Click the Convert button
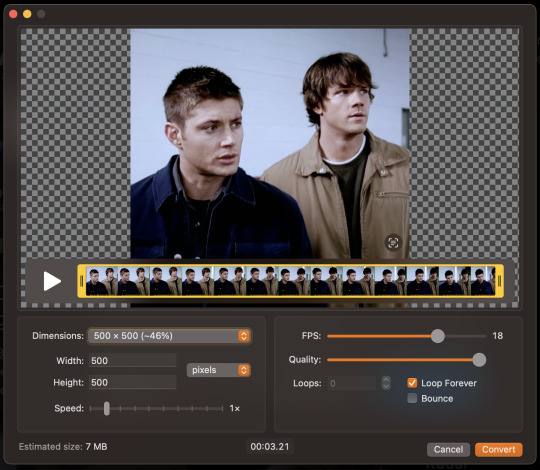 [x=498, y=450]
